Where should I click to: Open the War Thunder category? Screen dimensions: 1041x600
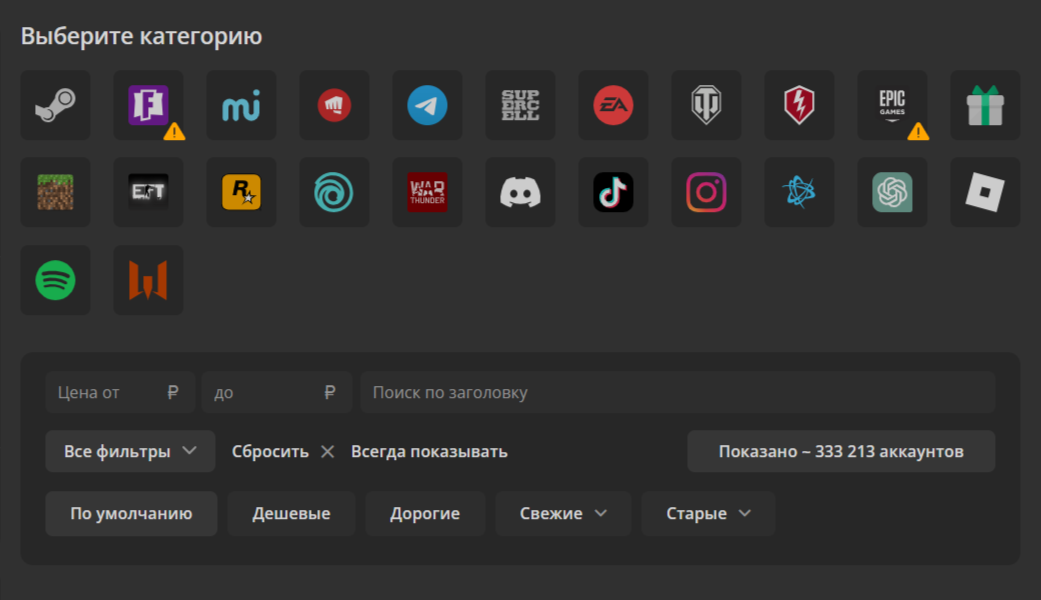coord(427,192)
